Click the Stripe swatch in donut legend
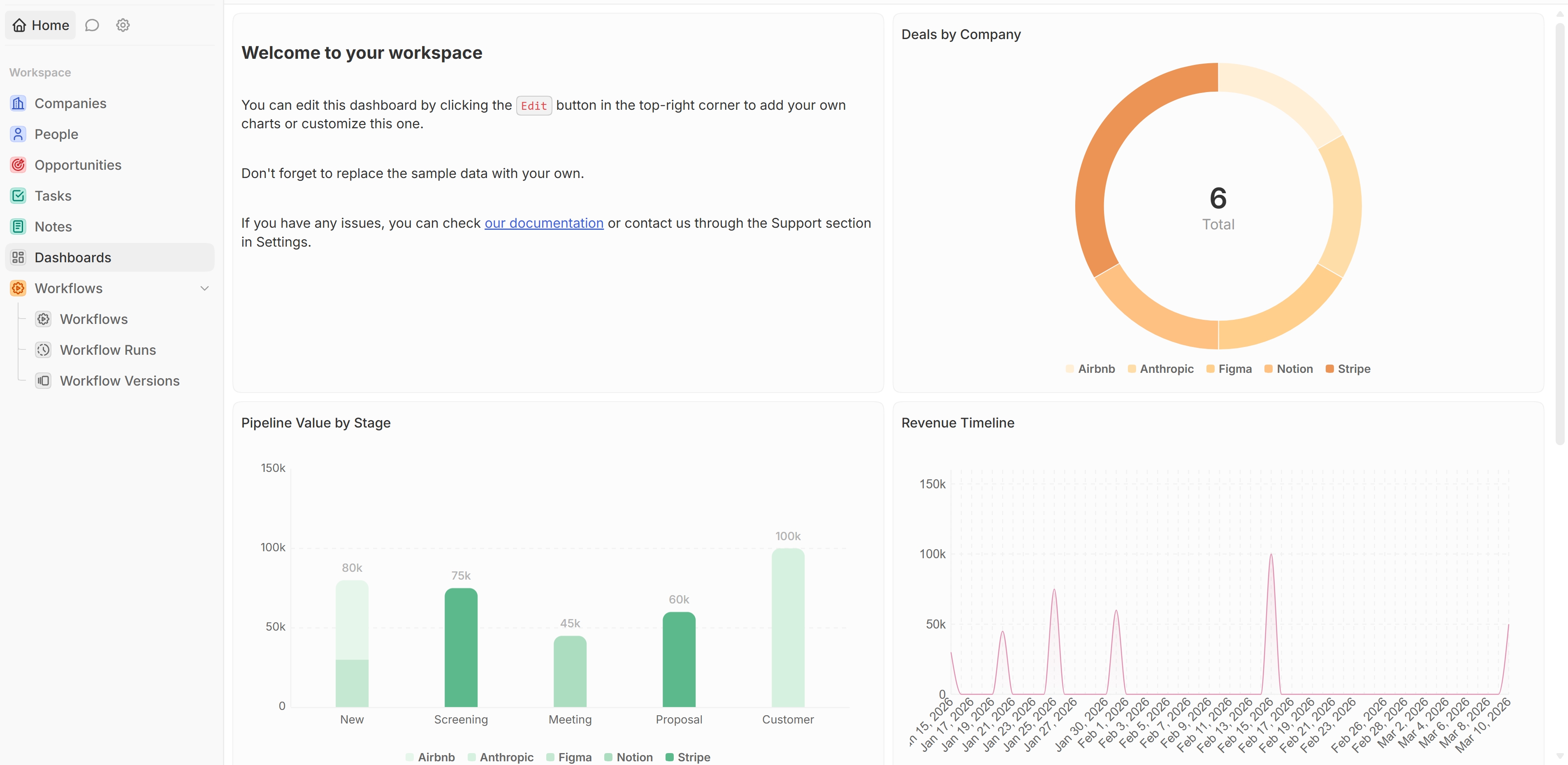Image resolution: width=1568 pixels, height=765 pixels. (x=1329, y=369)
